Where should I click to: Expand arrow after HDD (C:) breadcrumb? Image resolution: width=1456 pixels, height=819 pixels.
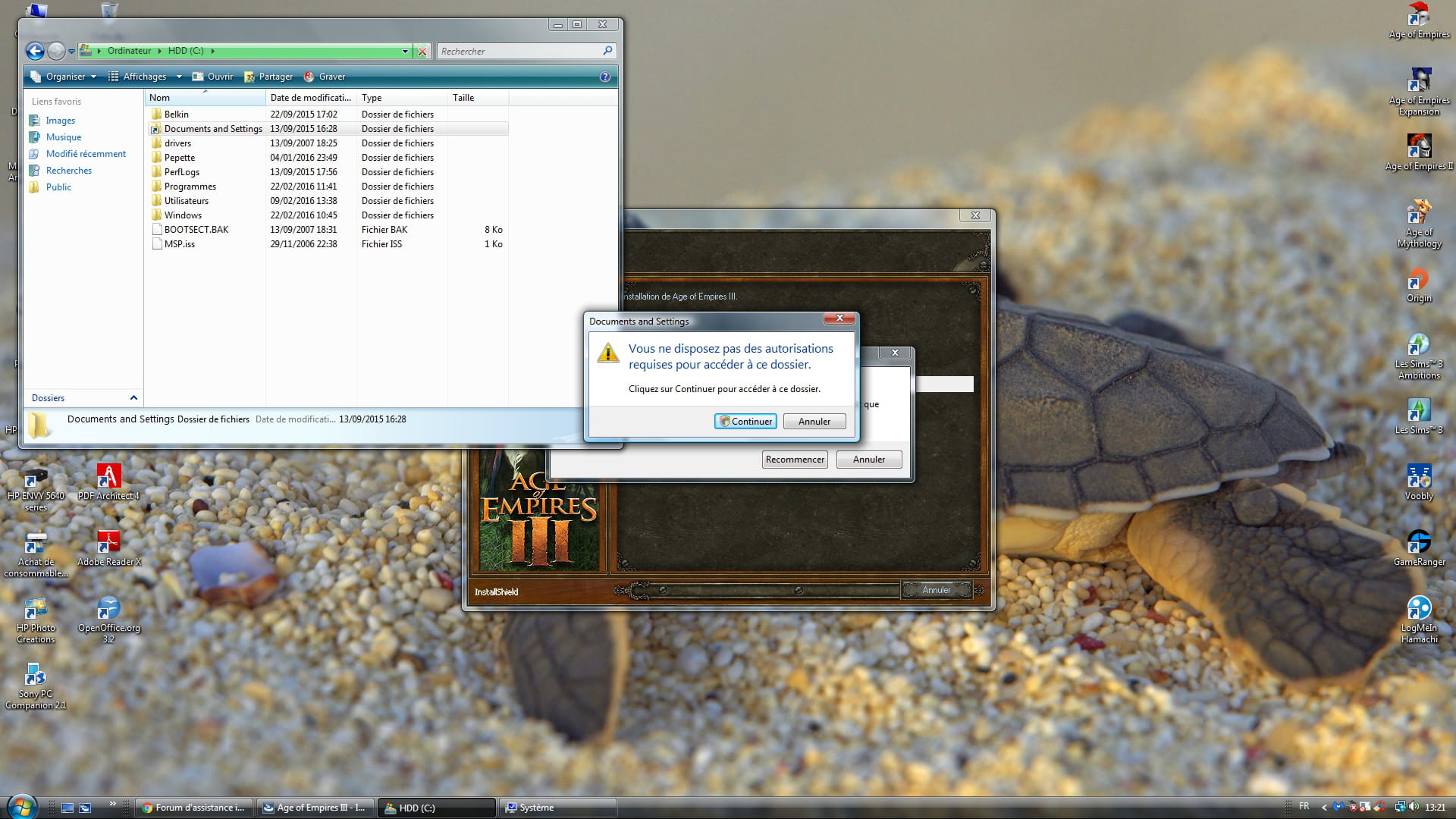pyautogui.click(x=213, y=51)
